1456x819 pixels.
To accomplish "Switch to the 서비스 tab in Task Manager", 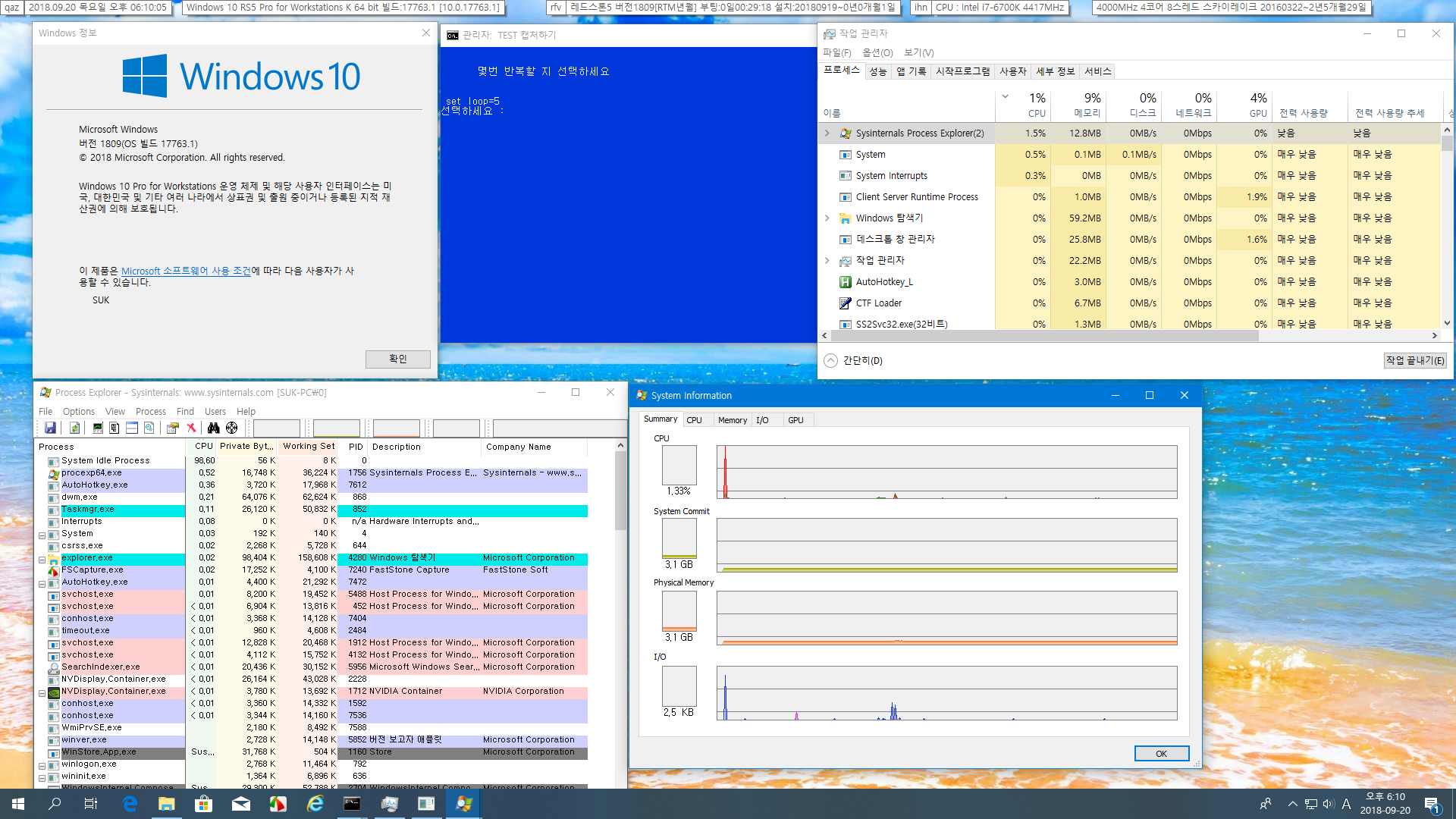I will [1097, 71].
